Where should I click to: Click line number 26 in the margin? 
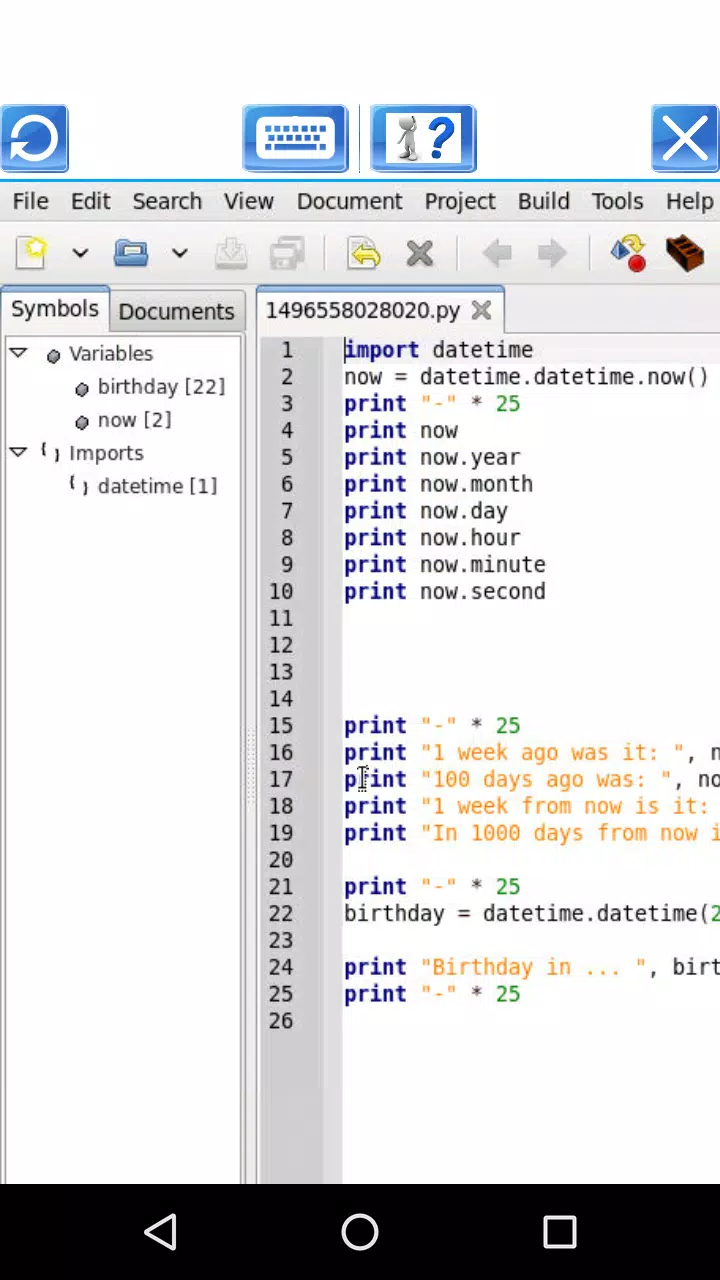[281, 1021]
